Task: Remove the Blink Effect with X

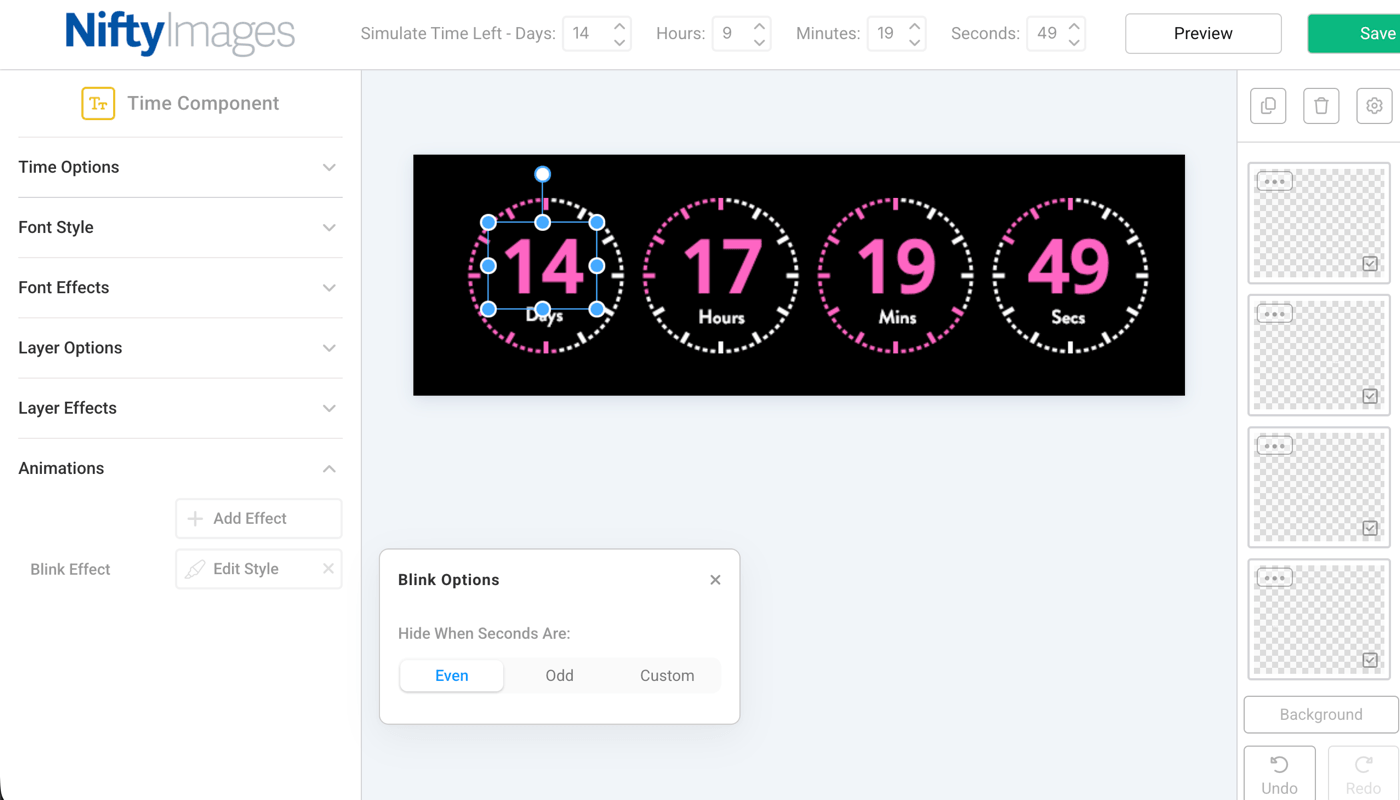Action: (328, 568)
